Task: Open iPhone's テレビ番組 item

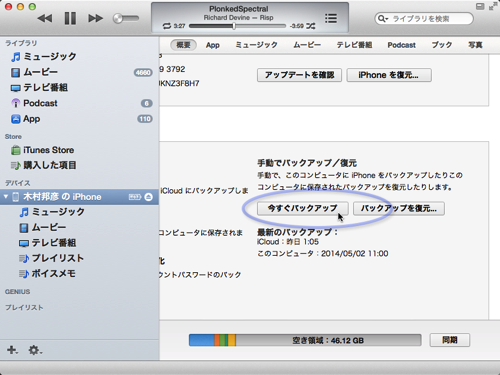Action: pos(79,243)
